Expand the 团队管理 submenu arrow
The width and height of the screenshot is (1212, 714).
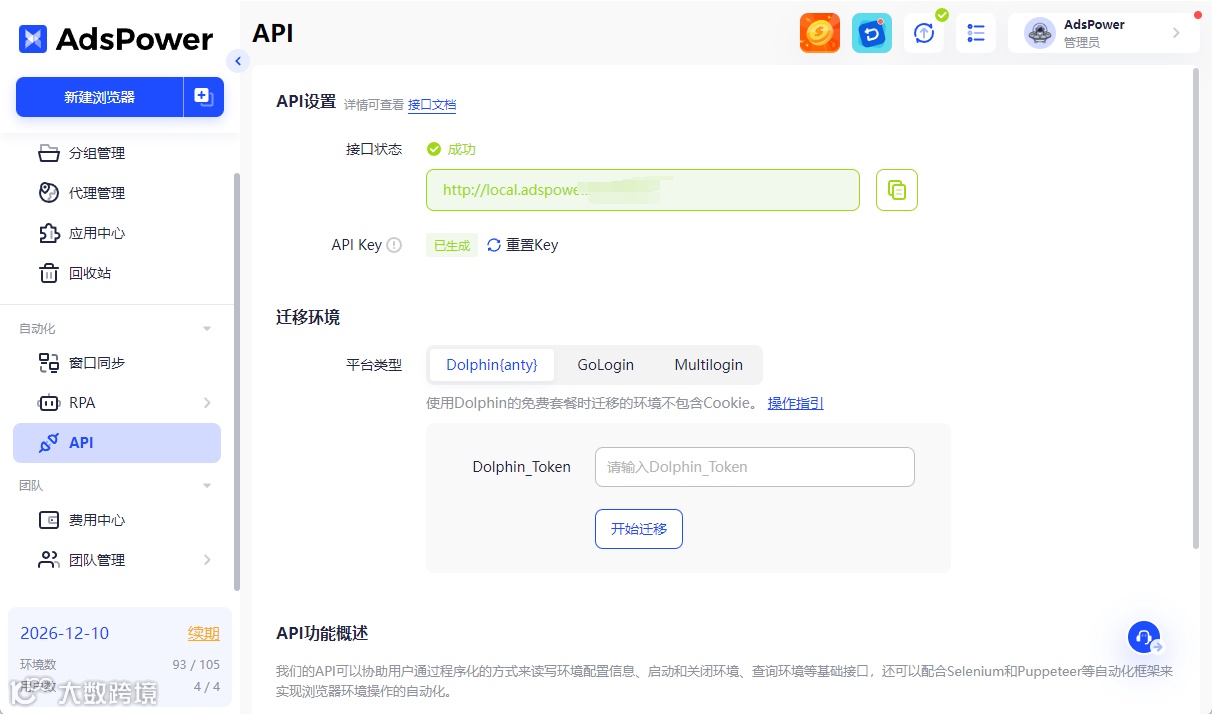tap(207, 560)
